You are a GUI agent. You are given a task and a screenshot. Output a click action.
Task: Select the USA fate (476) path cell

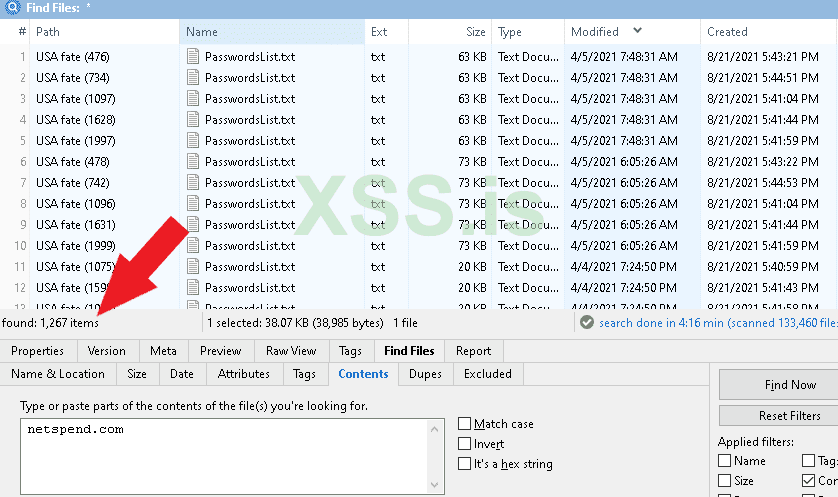click(73, 57)
